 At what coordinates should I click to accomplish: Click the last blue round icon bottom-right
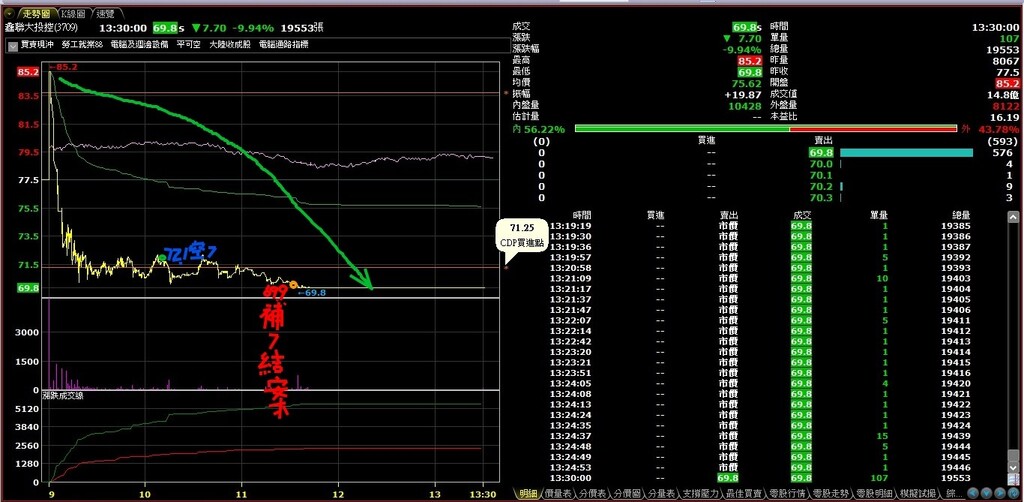tap(1015, 494)
